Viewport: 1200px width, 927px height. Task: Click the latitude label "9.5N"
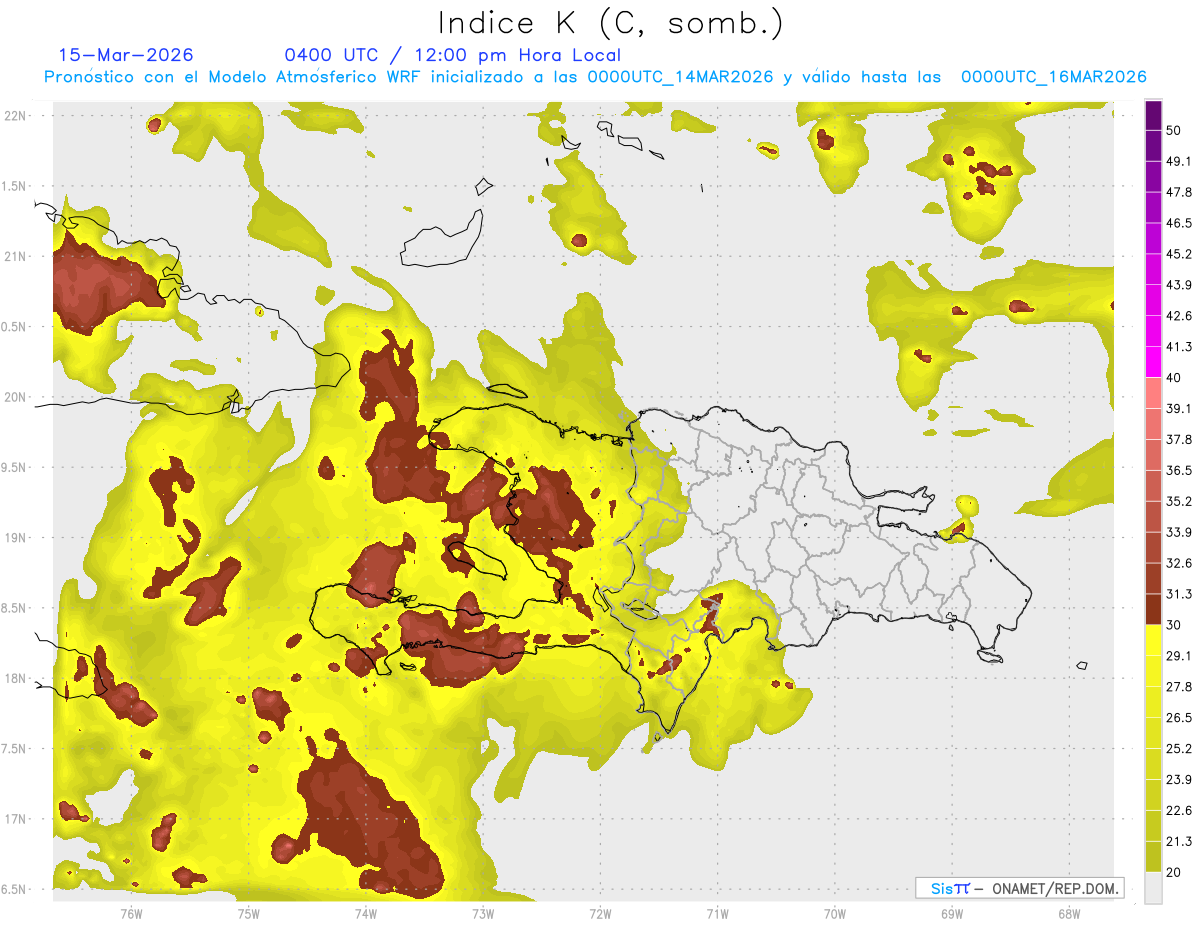point(13,467)
